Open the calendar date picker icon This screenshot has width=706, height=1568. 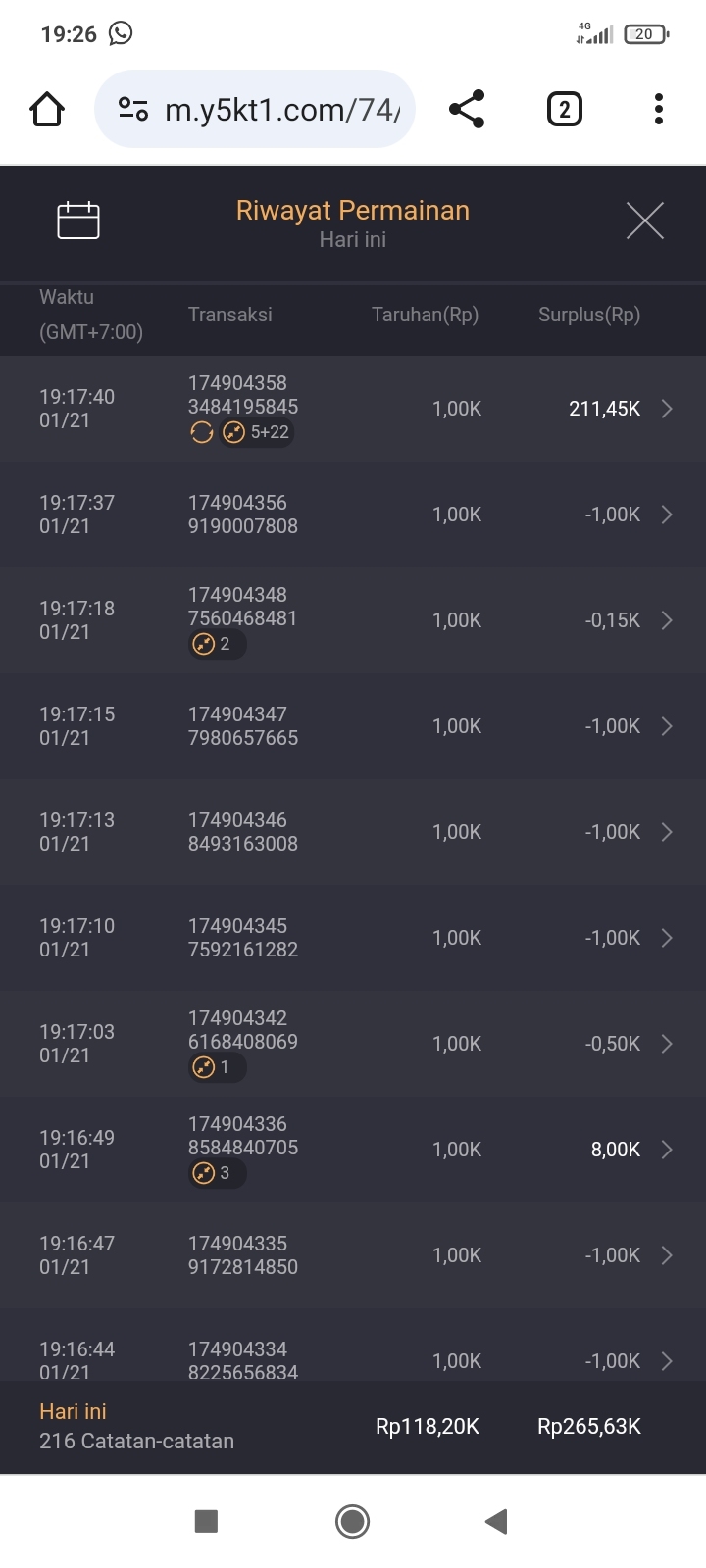point(78,220)
